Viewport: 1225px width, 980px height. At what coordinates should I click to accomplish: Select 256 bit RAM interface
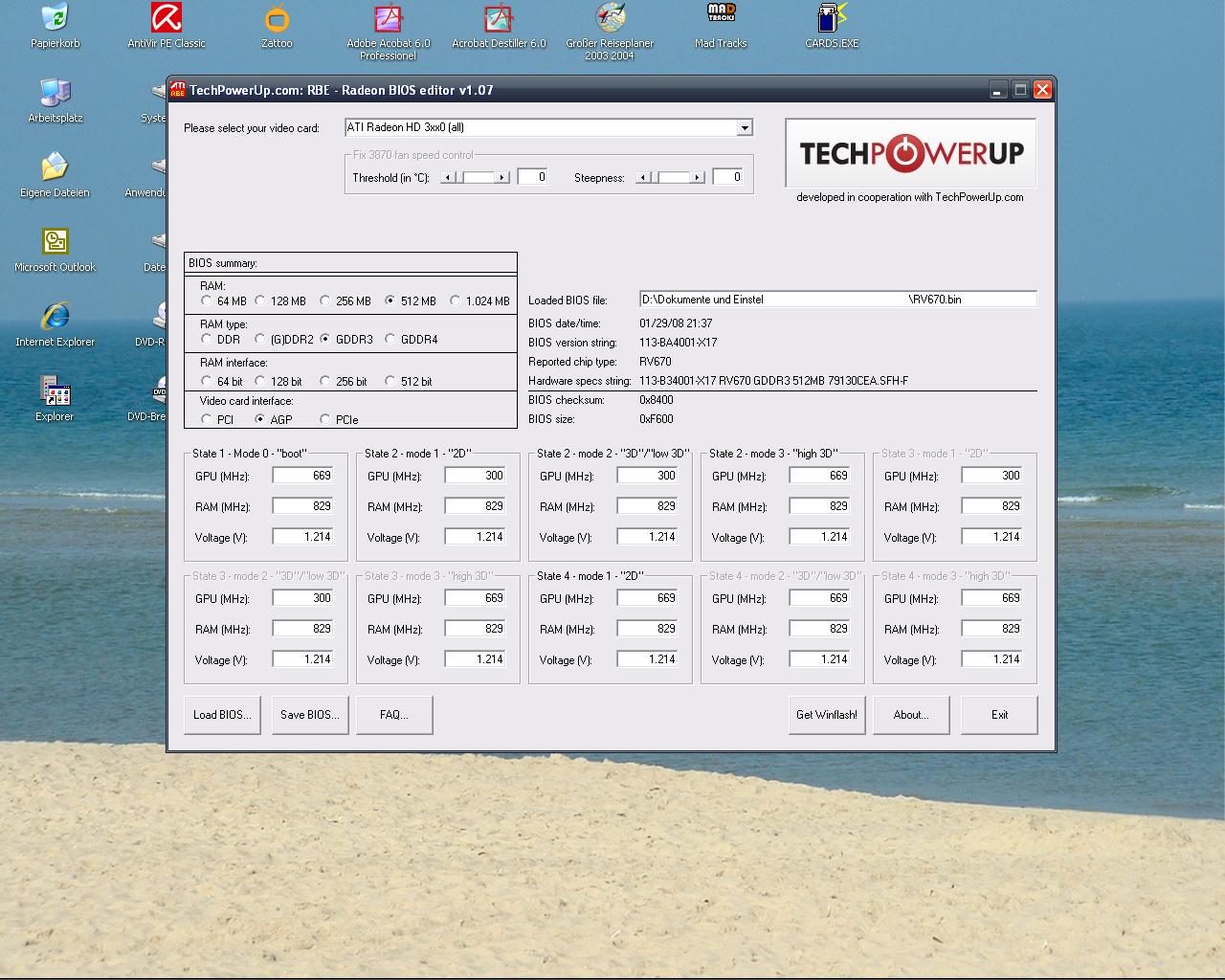[325, 381]
